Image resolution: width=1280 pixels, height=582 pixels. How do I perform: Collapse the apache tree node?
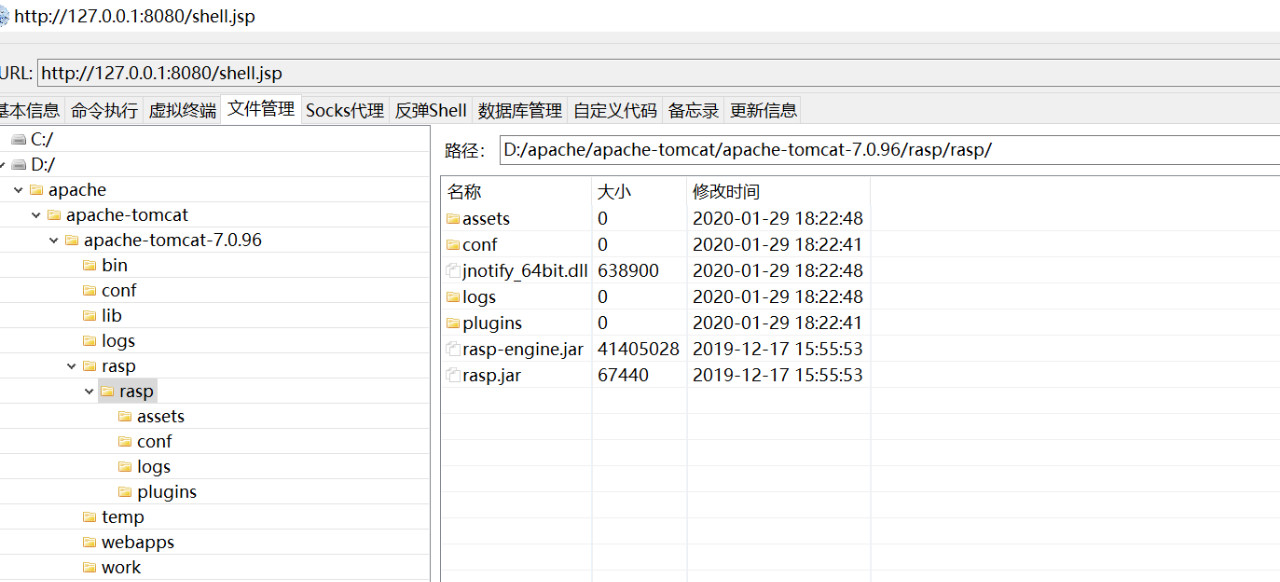click(x=18, y=190)
